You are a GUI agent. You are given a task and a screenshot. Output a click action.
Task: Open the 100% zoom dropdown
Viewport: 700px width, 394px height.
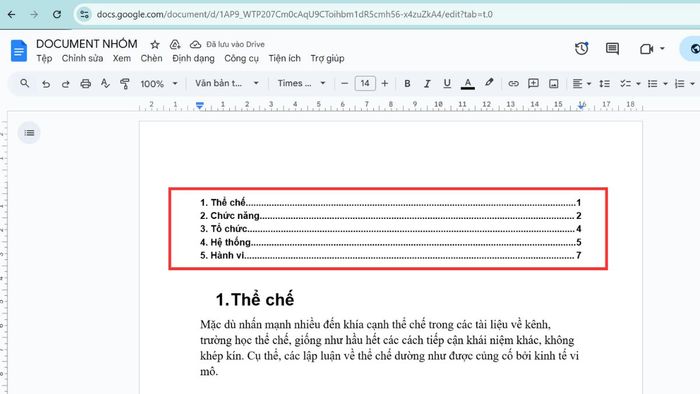pyautogui.click(x=159, y=84)
